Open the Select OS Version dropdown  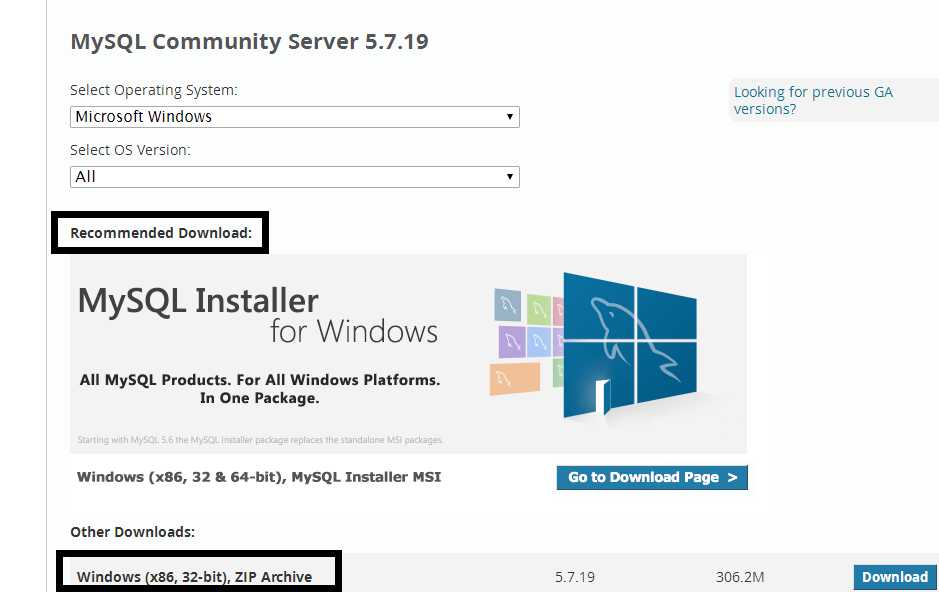tap(295, 177)
